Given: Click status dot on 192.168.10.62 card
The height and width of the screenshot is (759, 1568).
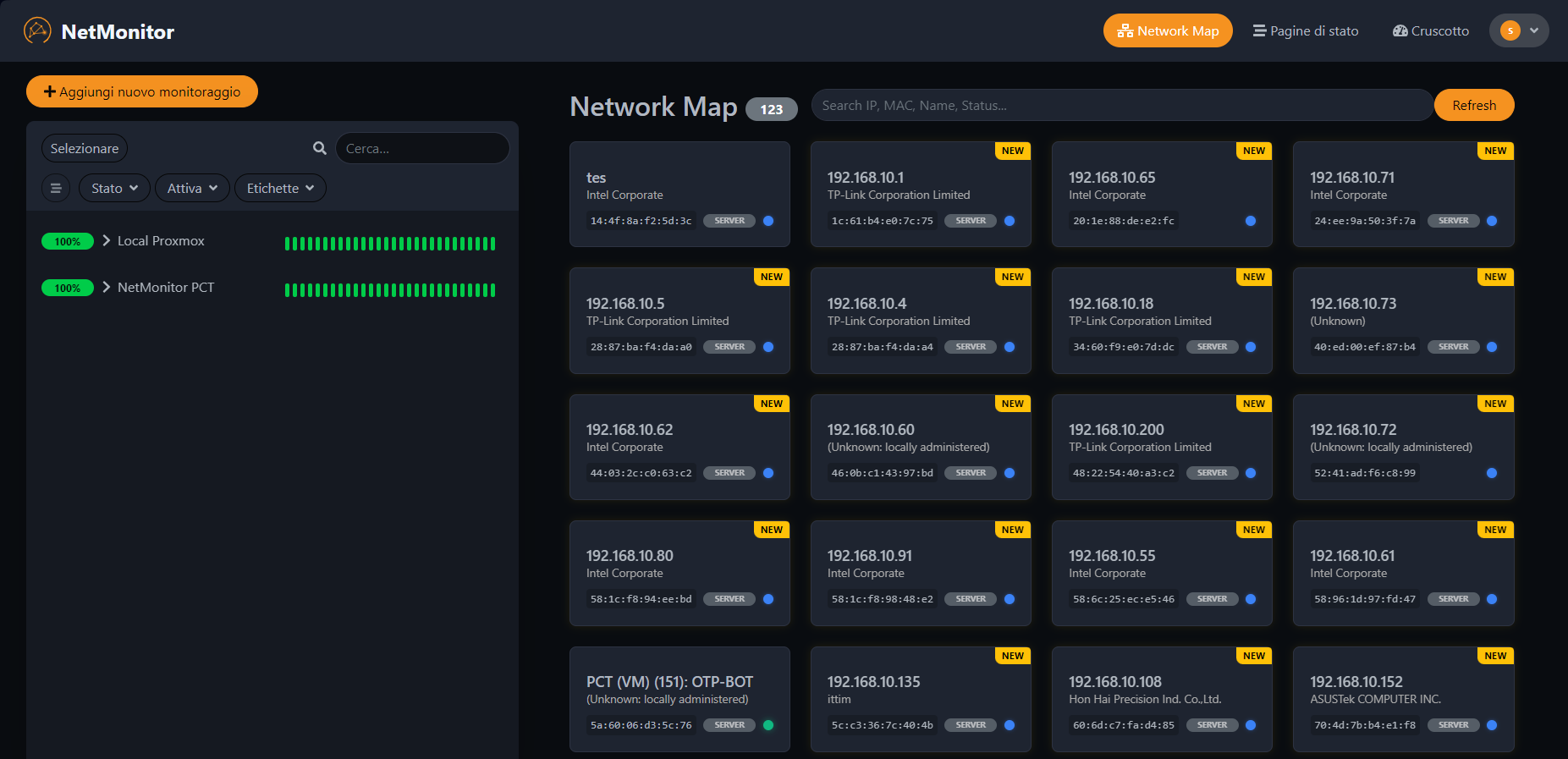Looking at the screenshot, I should point(768,473).
